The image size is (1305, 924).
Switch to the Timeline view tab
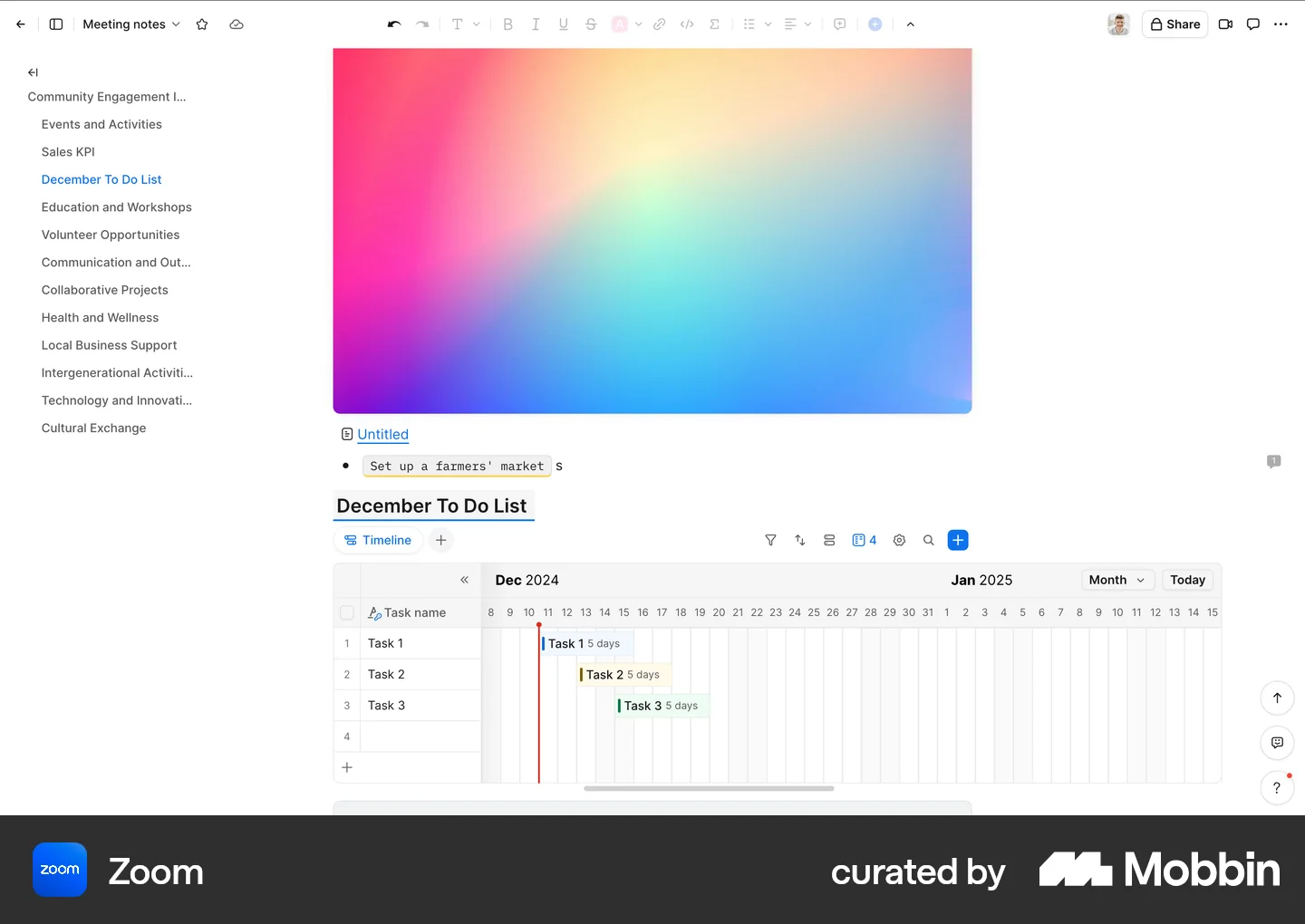point(378,540)
